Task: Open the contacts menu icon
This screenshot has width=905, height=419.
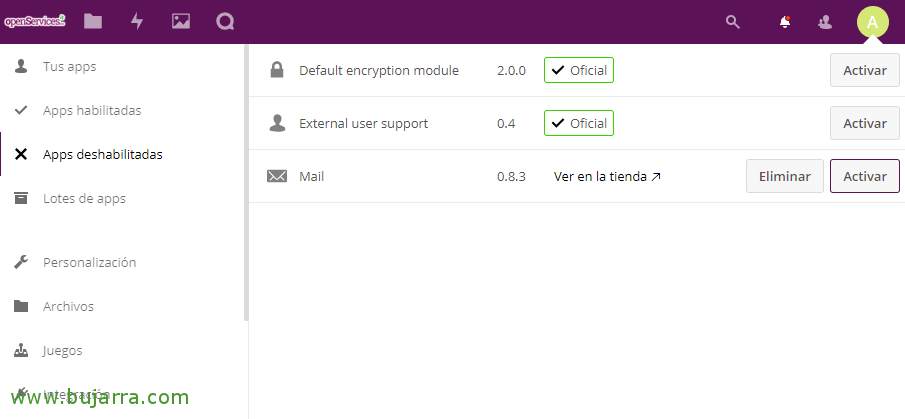Action: (825, 21)
